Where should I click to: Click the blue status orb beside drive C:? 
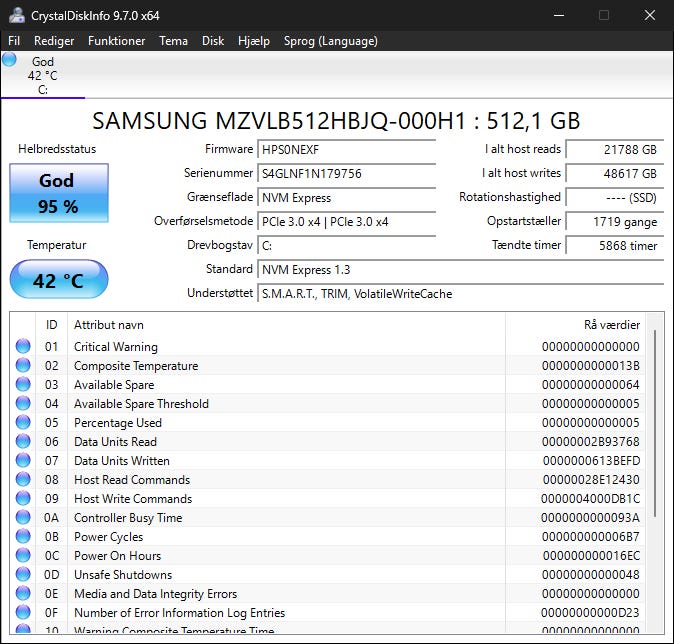click(x=9, y=59)
